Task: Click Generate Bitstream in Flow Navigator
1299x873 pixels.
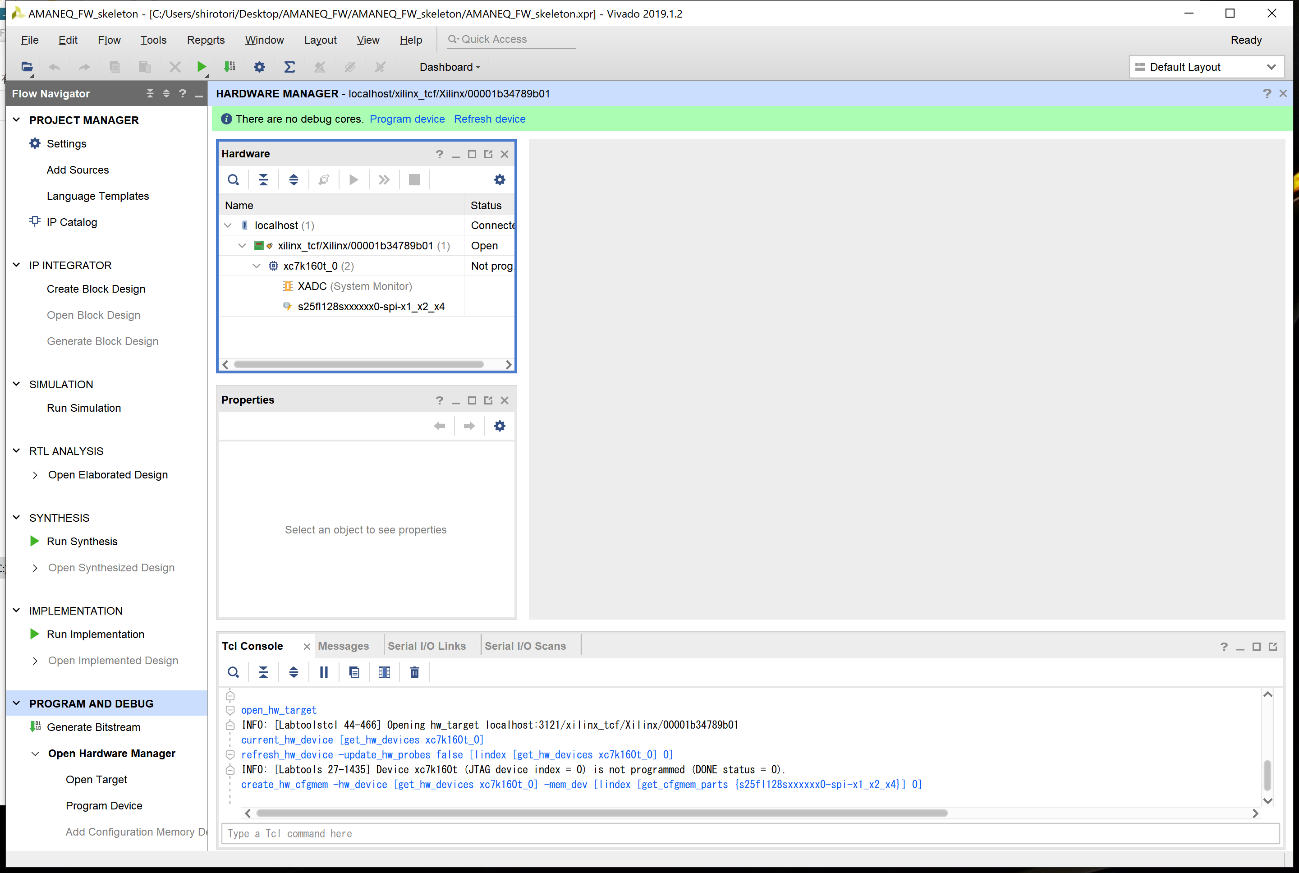Action: click(x=93, y=727)
